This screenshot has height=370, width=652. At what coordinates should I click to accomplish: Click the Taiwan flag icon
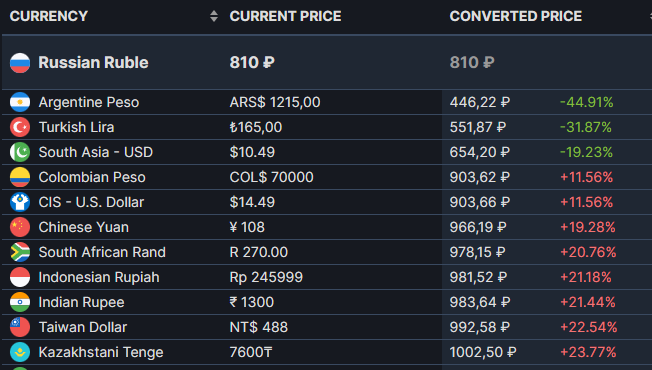pyautogui.click(x=20, y=327)
